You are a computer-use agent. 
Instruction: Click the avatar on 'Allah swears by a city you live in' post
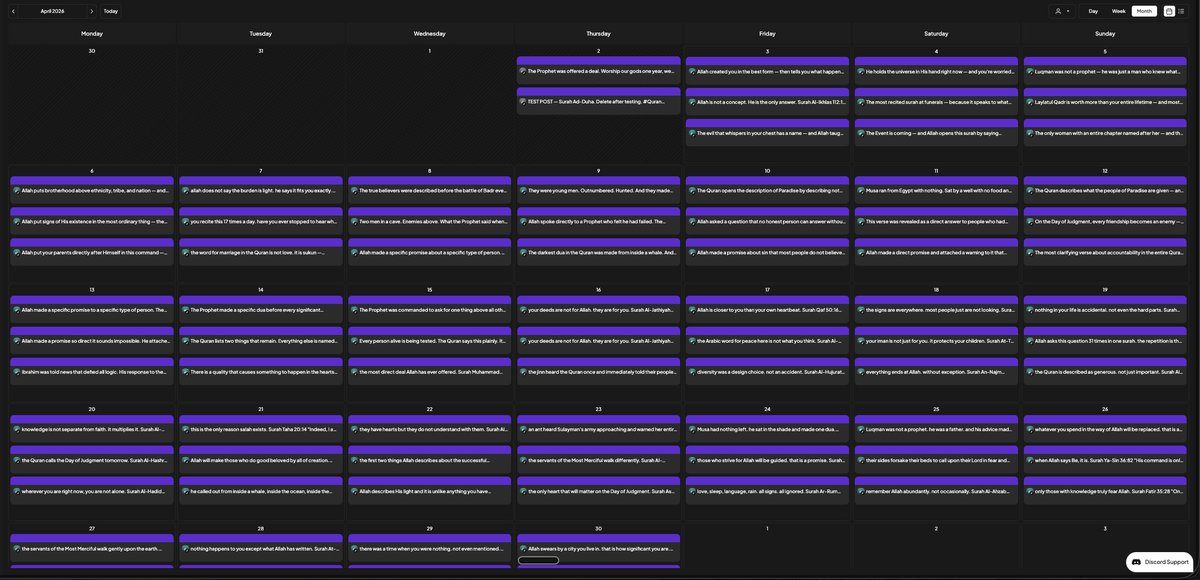click(x=523, y=548)
